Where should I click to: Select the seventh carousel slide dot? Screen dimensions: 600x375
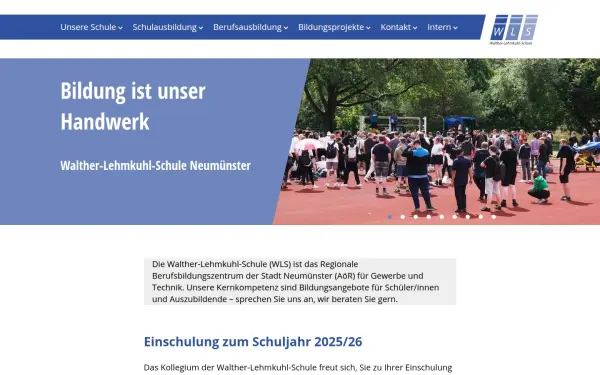point(468,217)
